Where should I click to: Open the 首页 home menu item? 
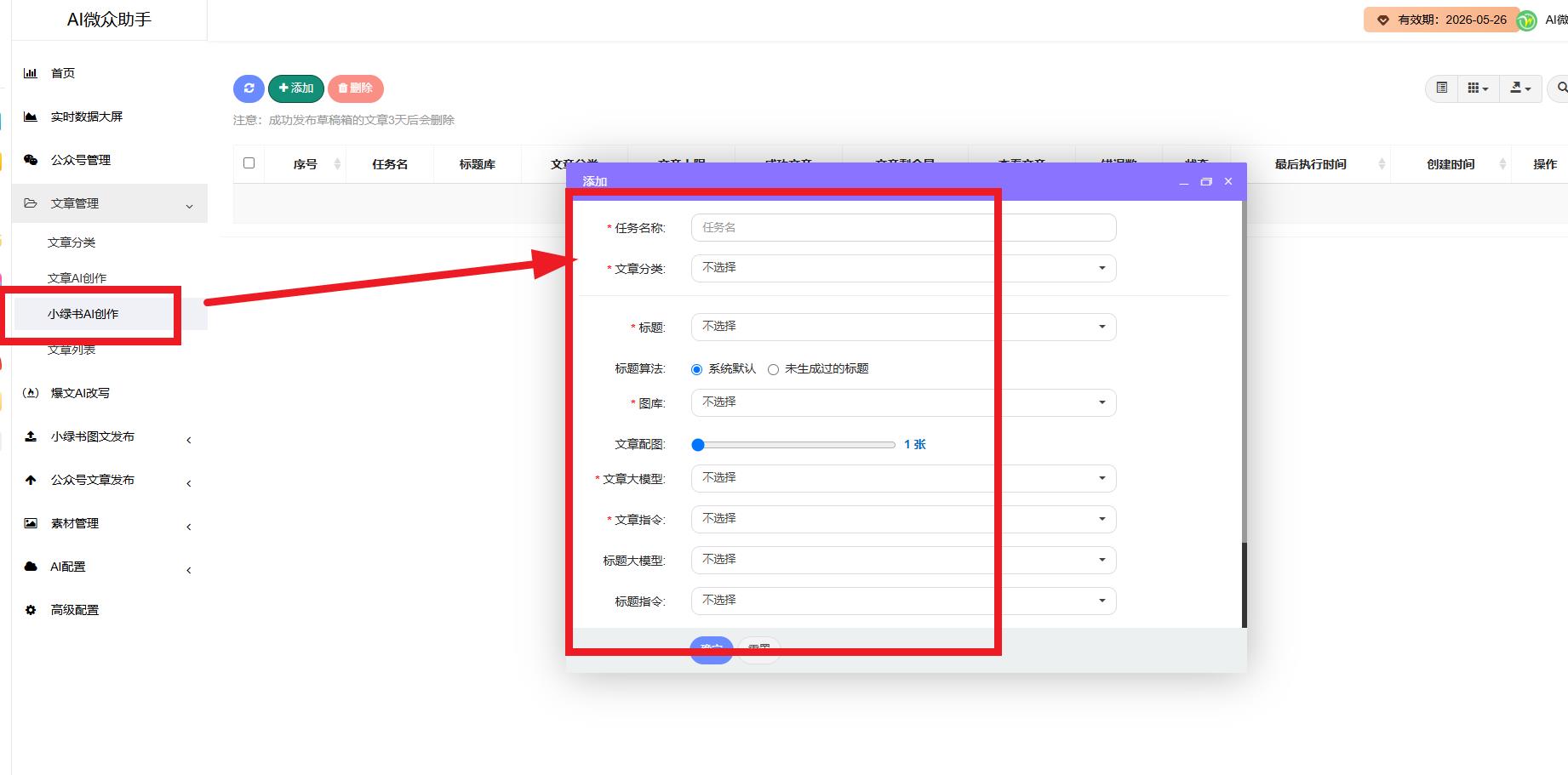pos(63,73)
